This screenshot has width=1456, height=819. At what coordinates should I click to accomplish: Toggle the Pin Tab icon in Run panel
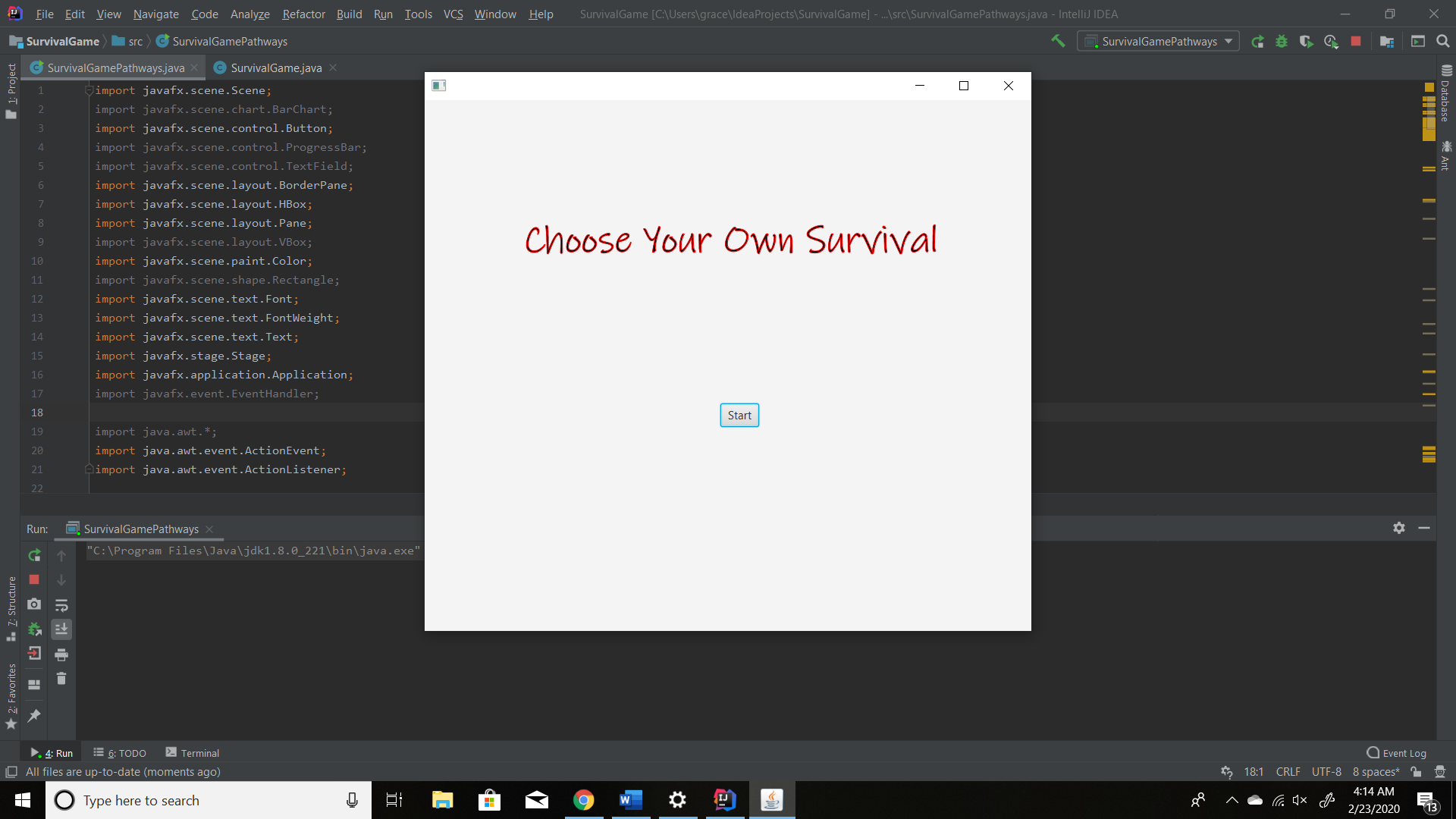pyautogui.click(x=34, y=715)
